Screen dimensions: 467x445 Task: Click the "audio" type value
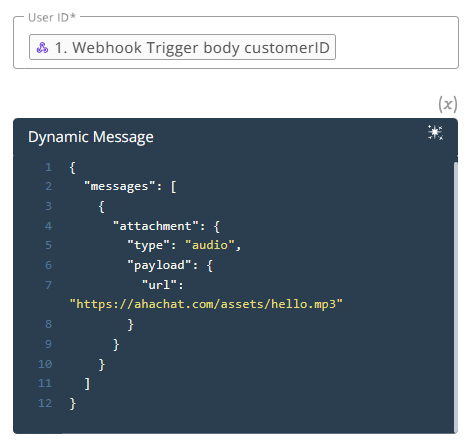(210, 245)
